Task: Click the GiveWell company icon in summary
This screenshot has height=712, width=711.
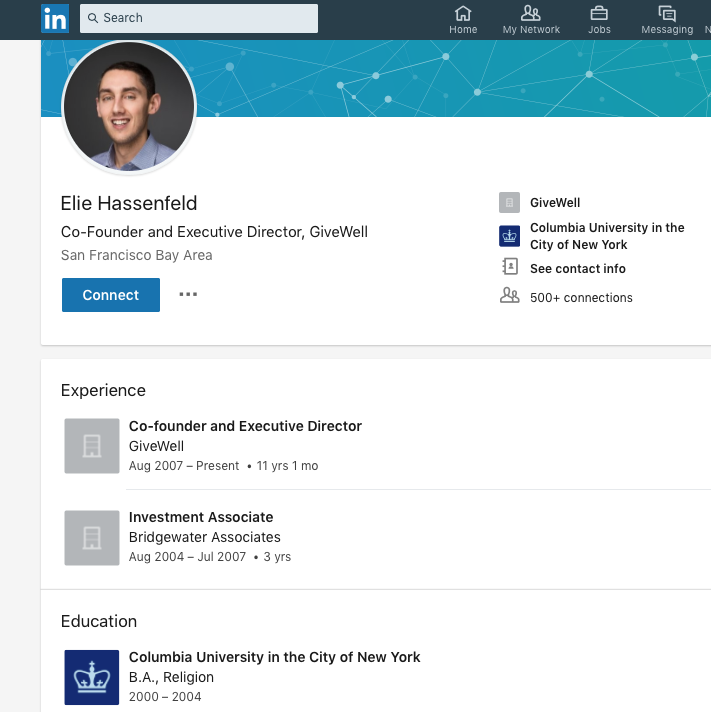Action: [x=510, y=203]
